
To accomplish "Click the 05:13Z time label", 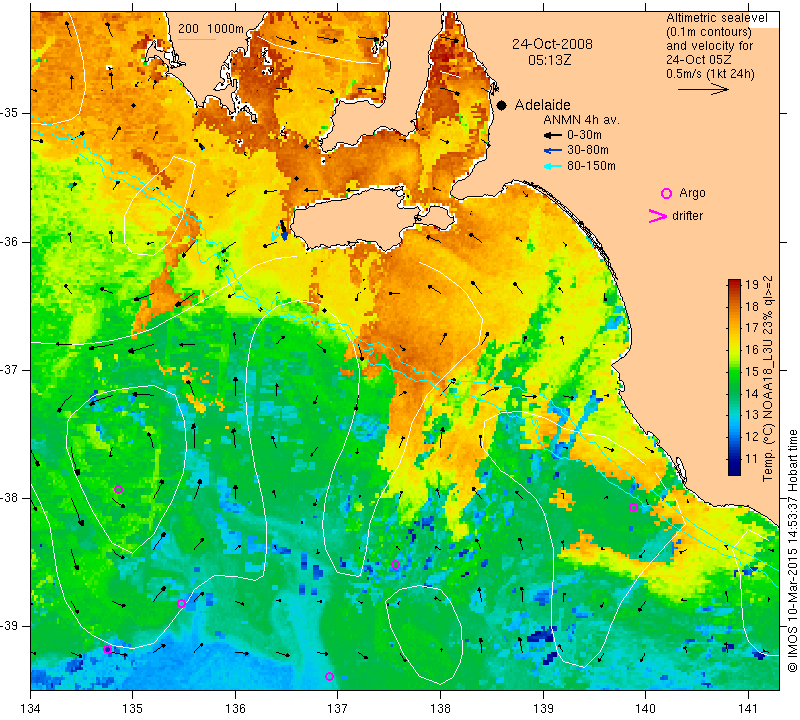I will point(549,60).
